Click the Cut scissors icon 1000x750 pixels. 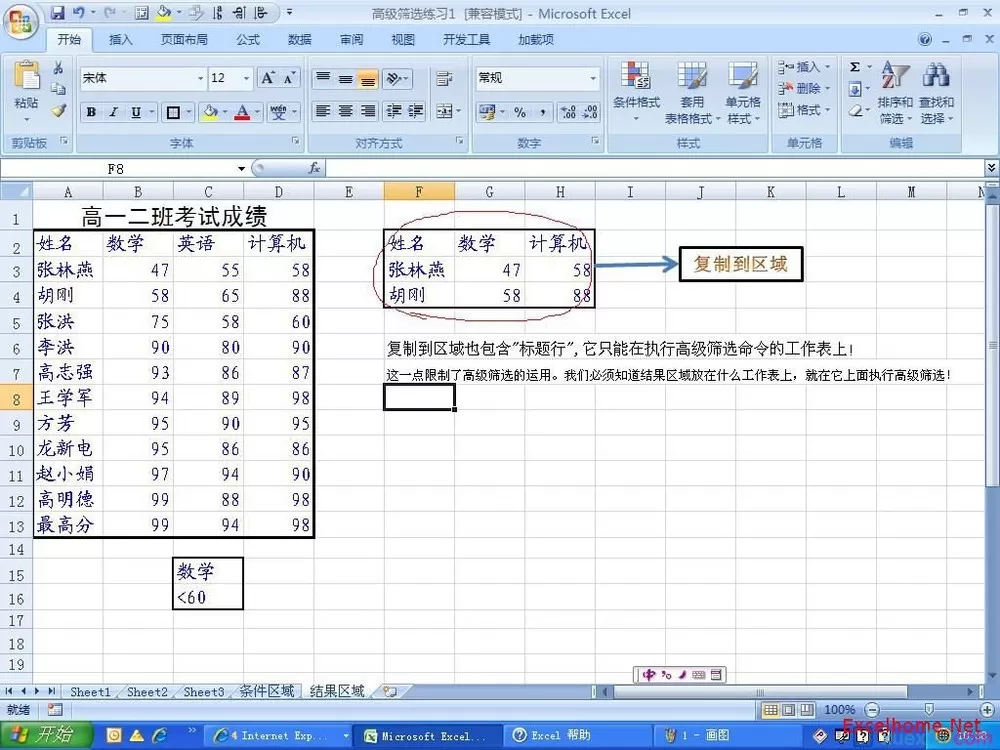click(x=58, y=67)
